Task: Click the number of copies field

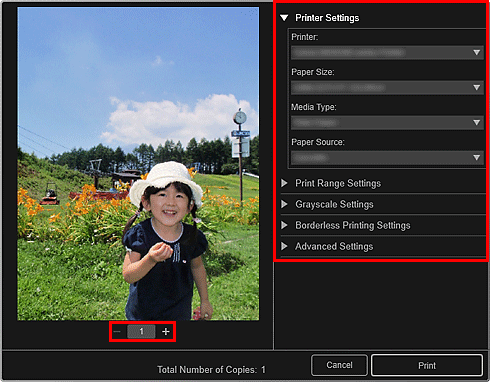Action: [x=141, y=331]
